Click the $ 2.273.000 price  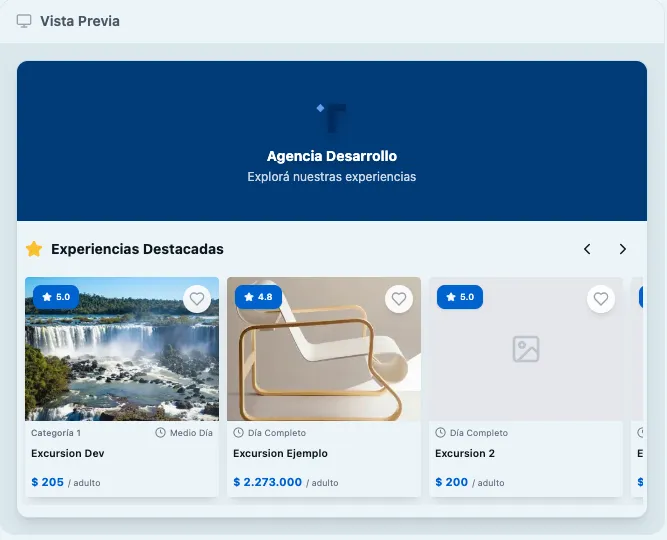[x=268, y=482]
